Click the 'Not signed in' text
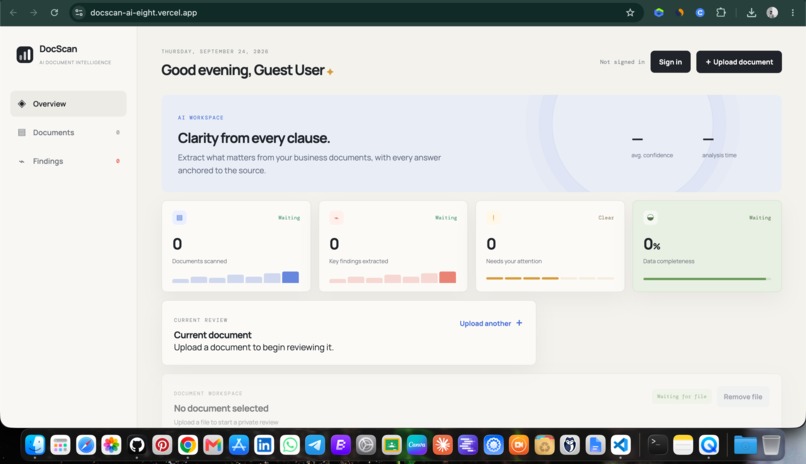Viewport: 806px width, 464px height. pyautogui.click(x=622, y=62)
